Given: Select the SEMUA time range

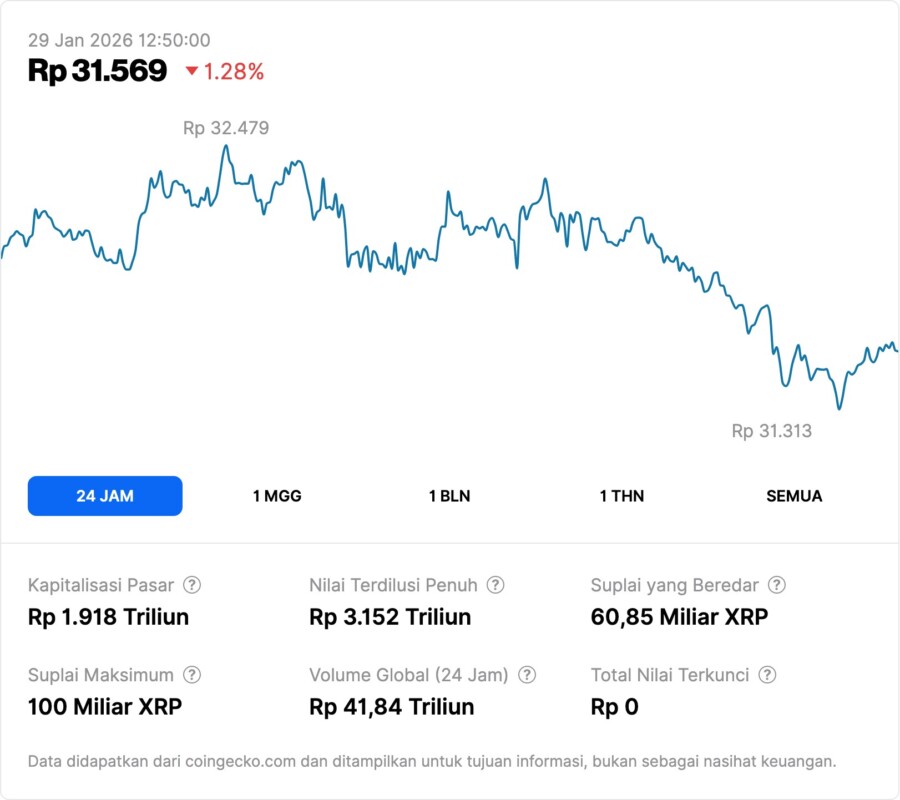Looking at the screenshot, I should coord(794,496).
